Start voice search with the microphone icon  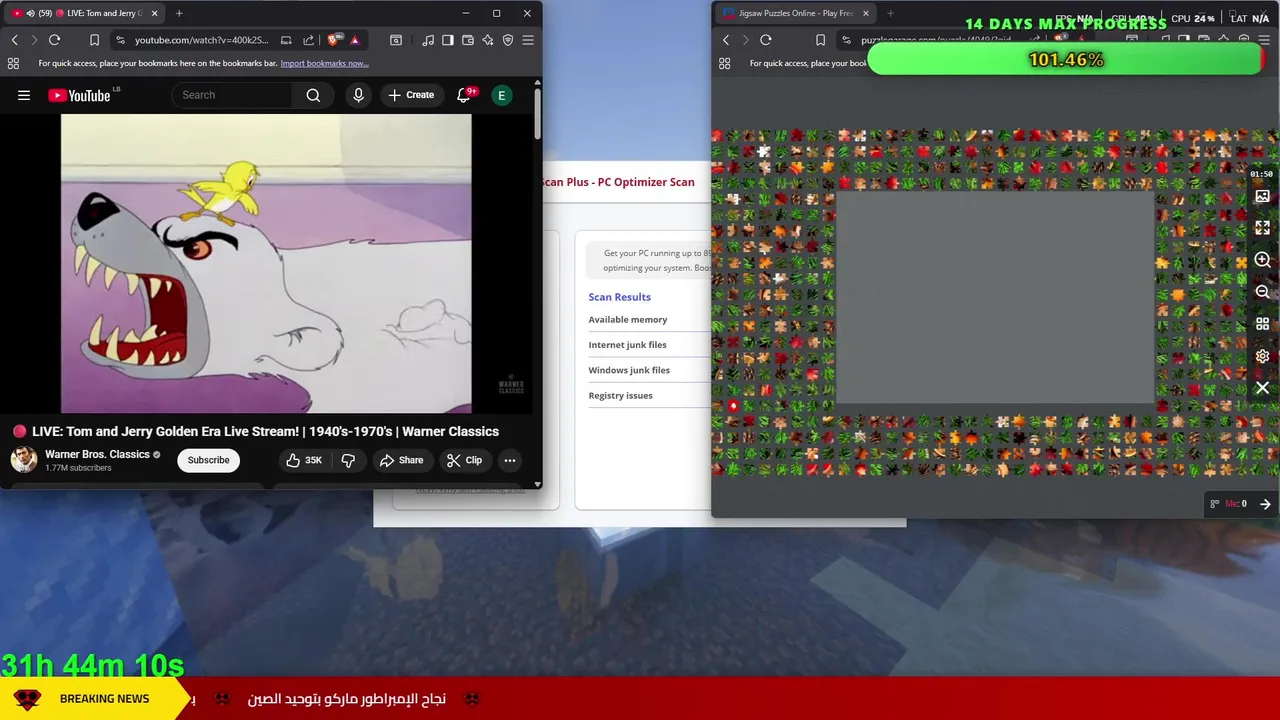(x=358, y=95)
